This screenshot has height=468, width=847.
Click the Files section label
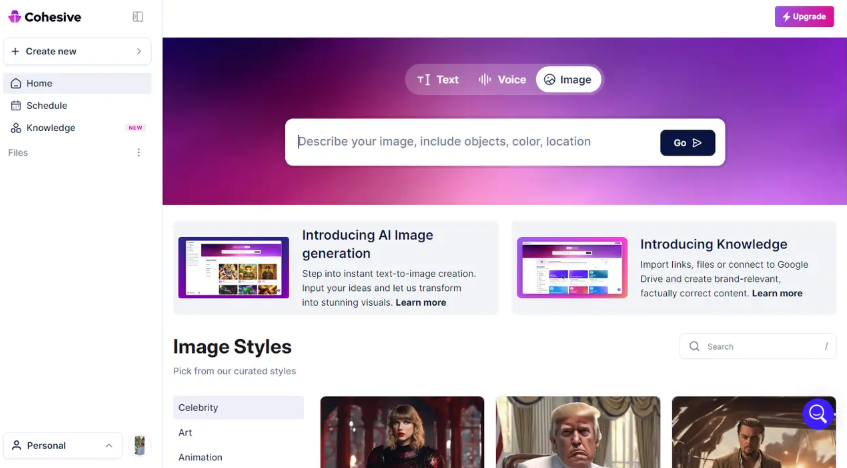[18, 153]
